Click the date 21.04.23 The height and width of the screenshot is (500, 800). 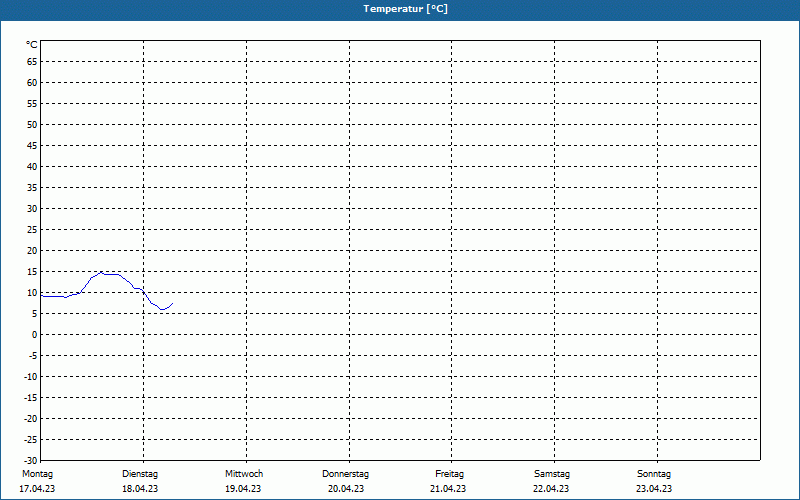(x=448, y=489)
